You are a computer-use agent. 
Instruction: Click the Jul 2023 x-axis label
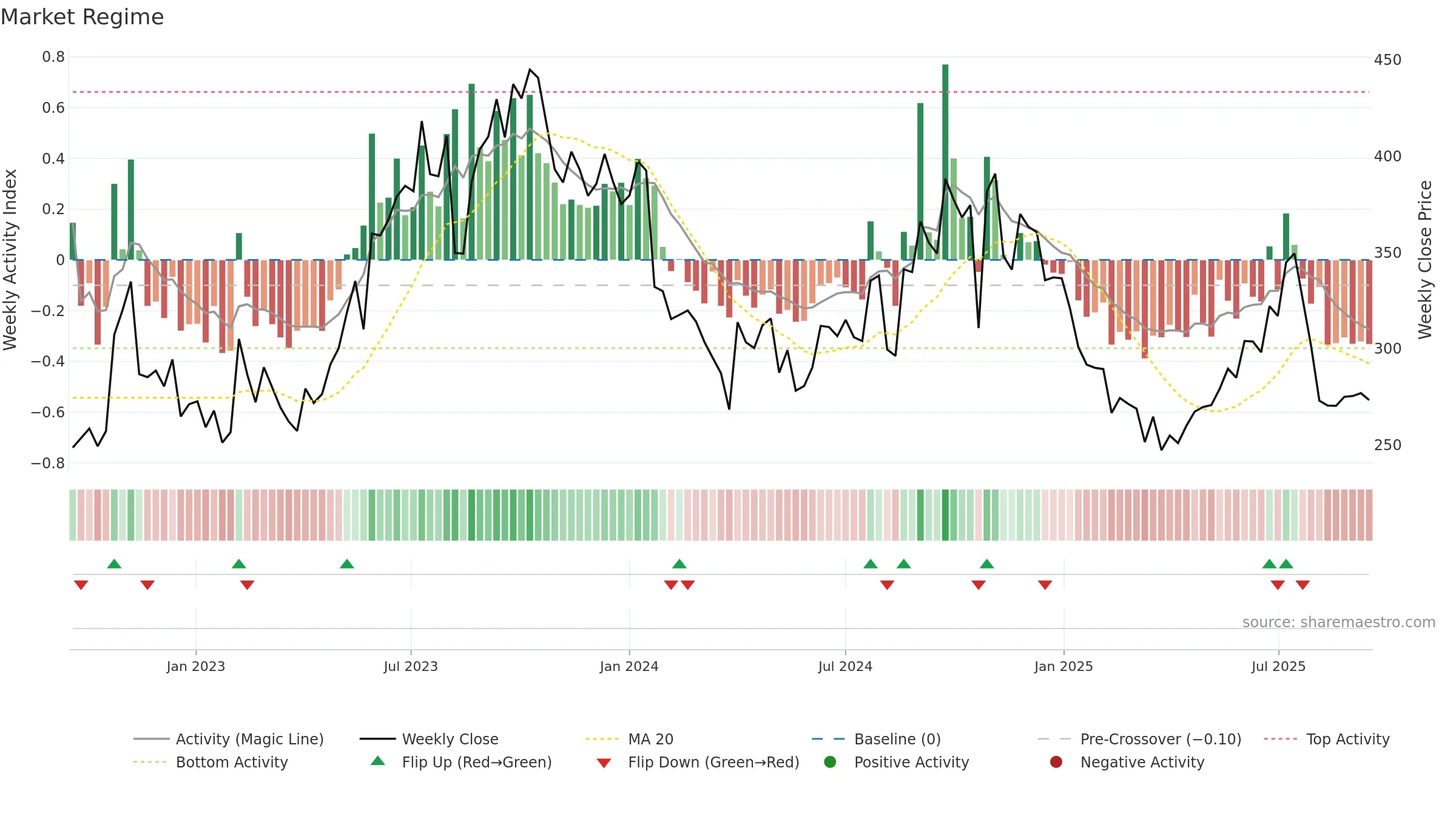point(411,666)
